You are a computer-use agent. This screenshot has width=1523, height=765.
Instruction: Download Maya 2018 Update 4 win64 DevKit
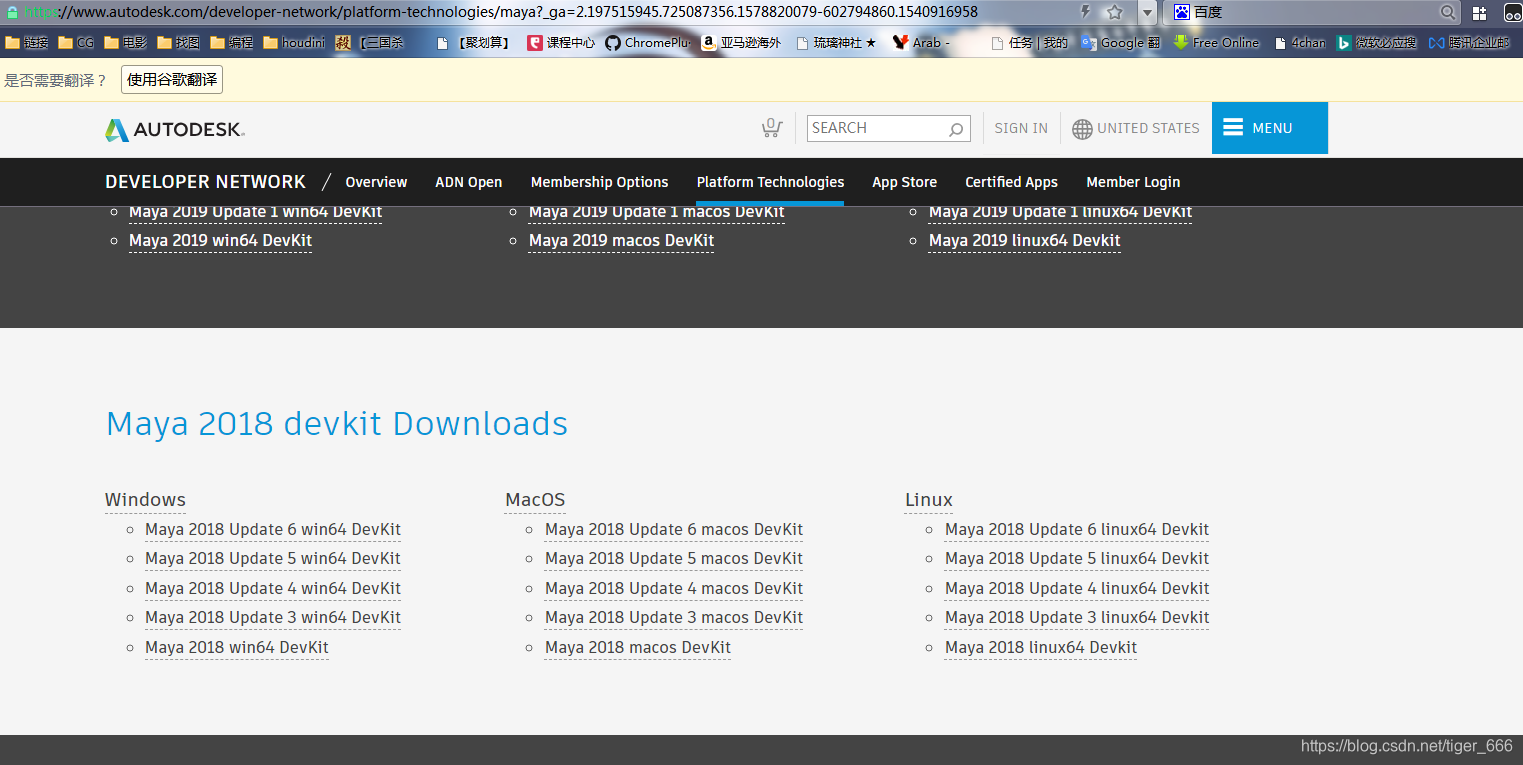273,589
